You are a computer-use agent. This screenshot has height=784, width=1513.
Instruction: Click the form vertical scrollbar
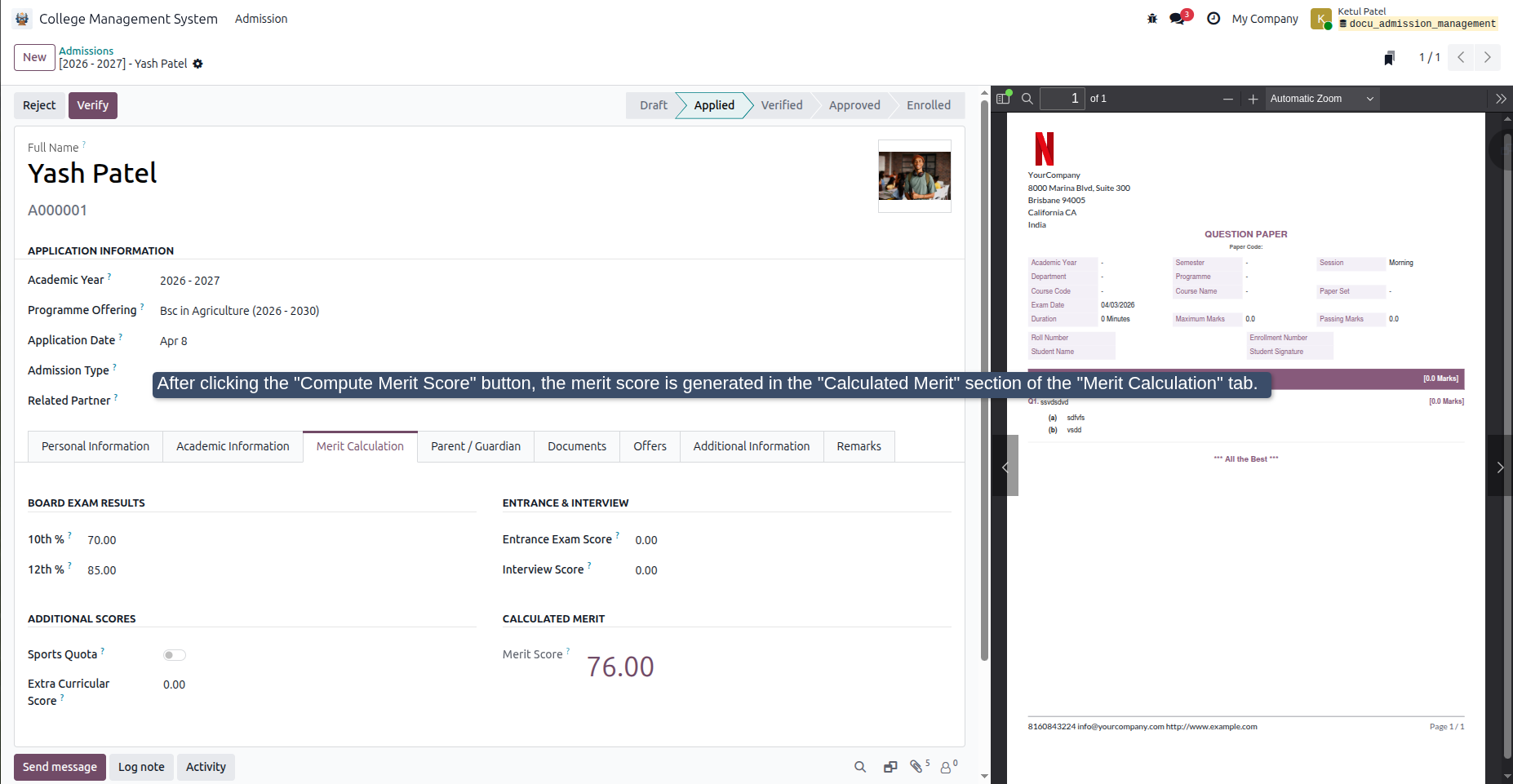(x=984, y=379)
